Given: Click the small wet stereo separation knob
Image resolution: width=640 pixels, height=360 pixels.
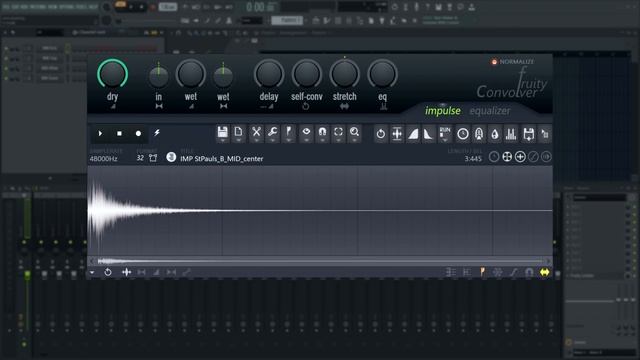Looking at the screenshot, I should pos(223,77).
